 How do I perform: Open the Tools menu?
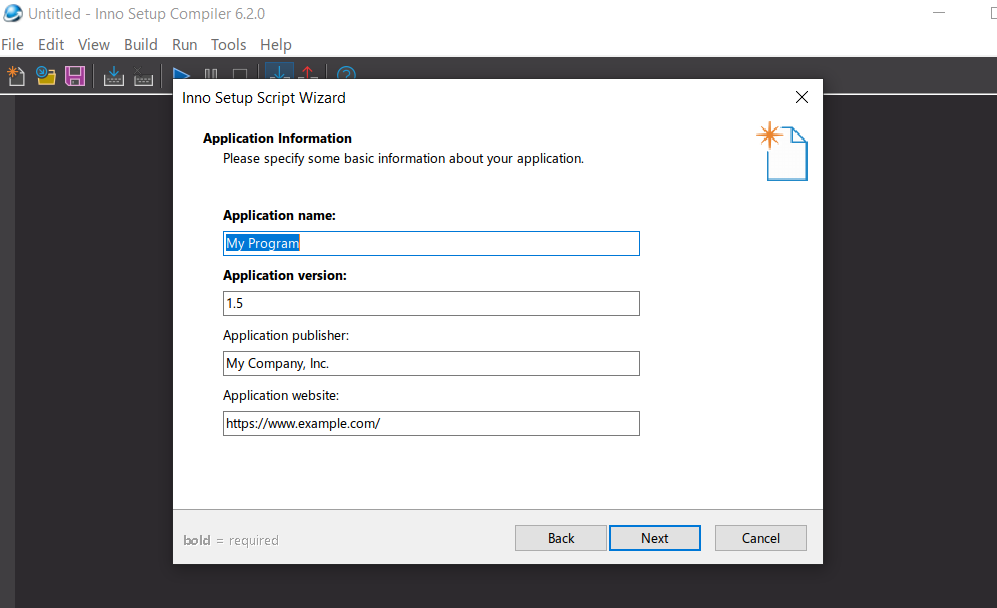(228, 45)
